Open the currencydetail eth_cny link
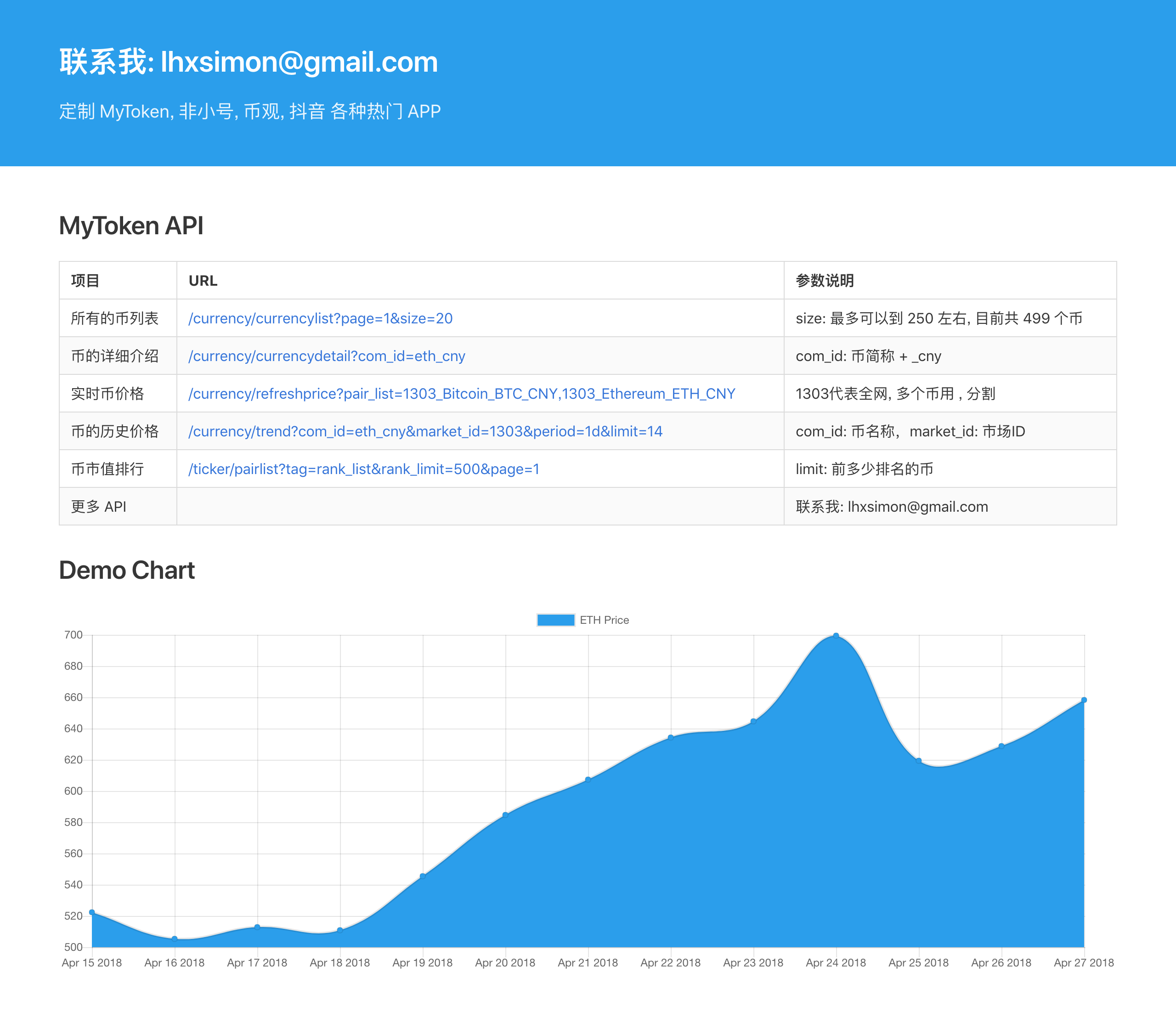Screen dimensions: 1176x1017 (326, 356)
